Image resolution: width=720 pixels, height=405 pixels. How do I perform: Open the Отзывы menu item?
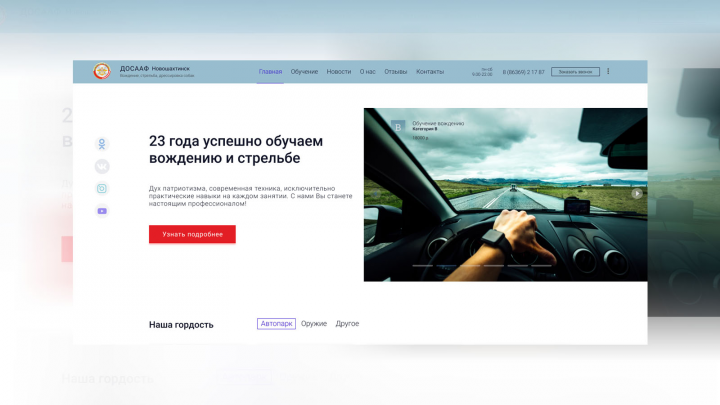[x=395, y=72]
